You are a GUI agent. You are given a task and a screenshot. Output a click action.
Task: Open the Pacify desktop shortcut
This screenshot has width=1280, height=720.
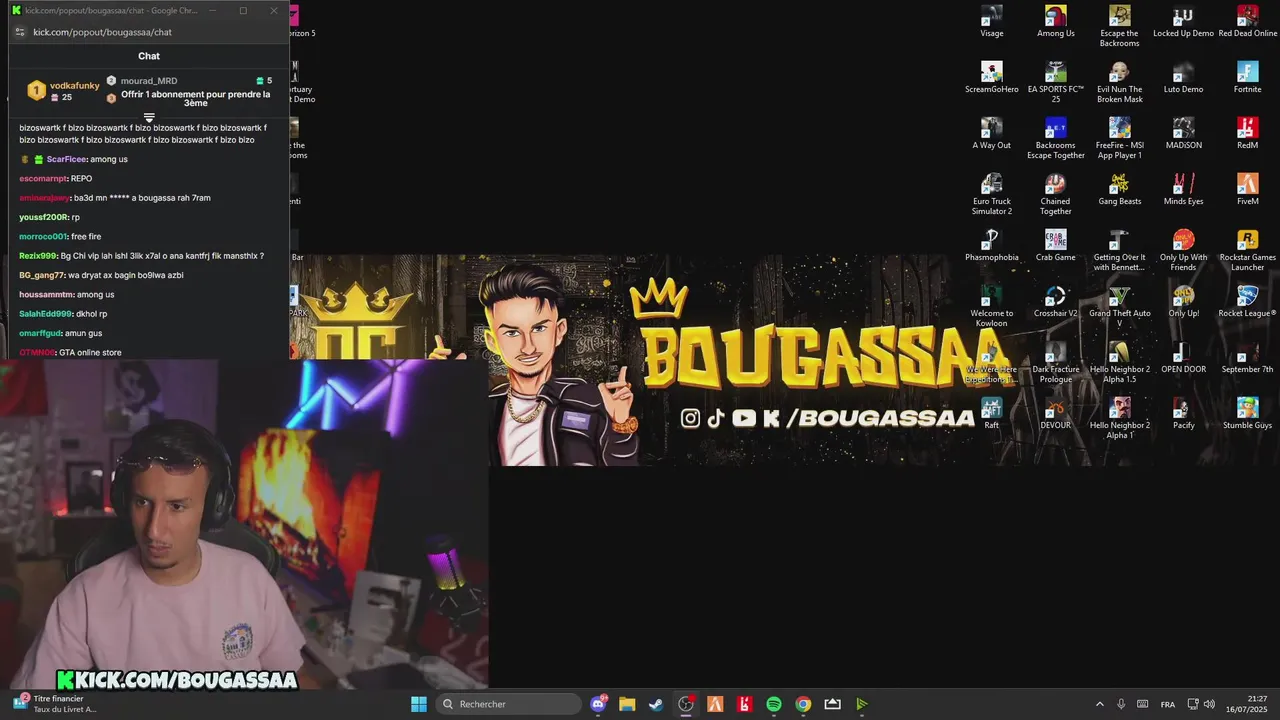[x=1183, y=414]
